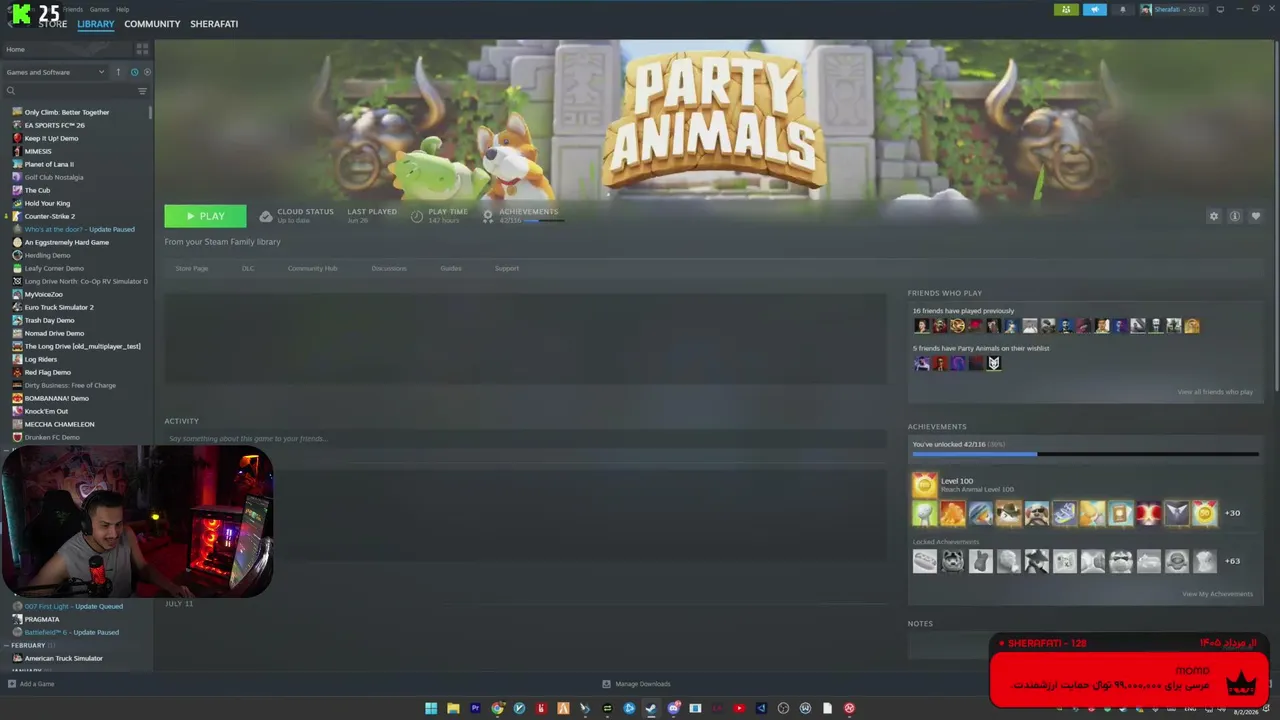
Task: Toggle the ready-to-play filter icon
Action: tap(147, 72)
